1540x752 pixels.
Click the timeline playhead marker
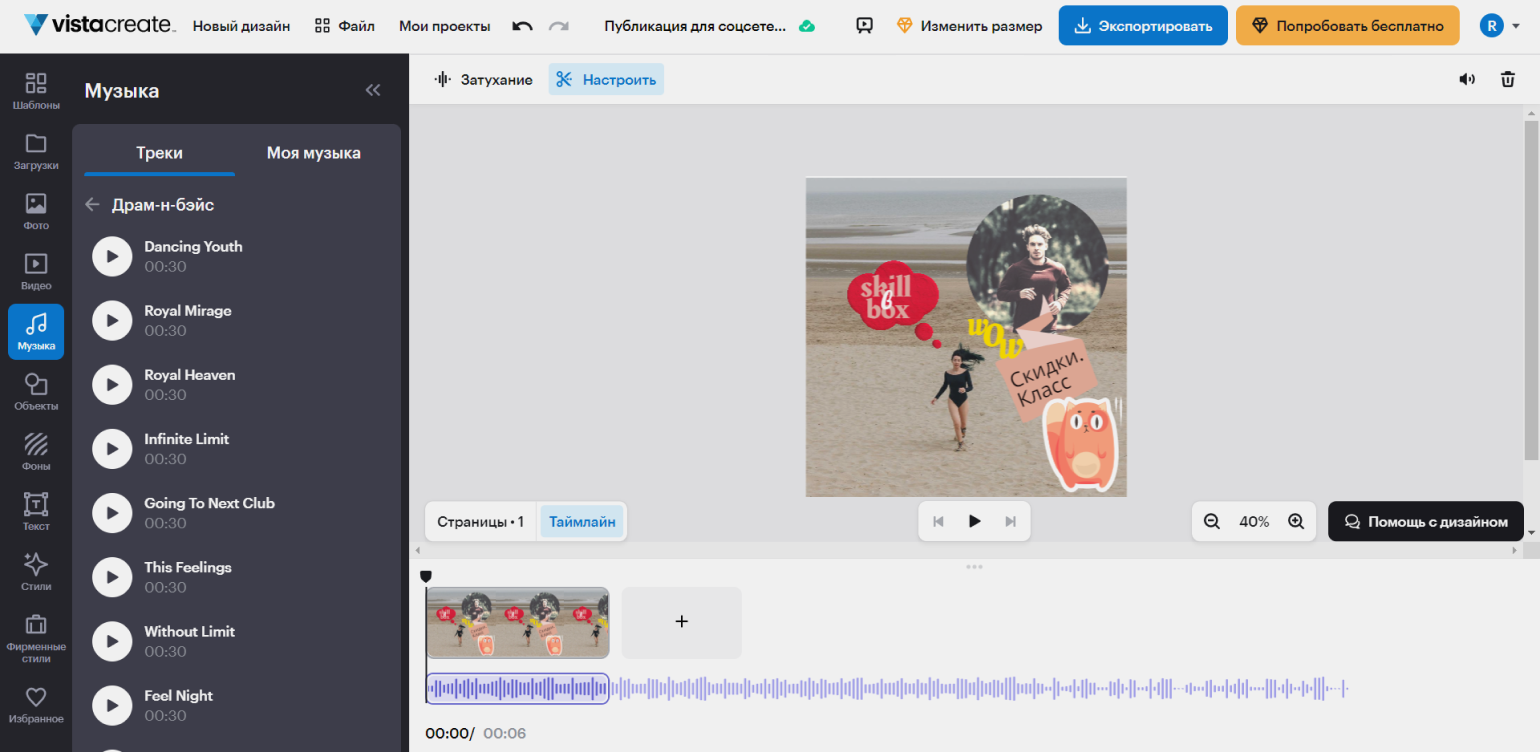pyautogui.click(x=426, y=576)
